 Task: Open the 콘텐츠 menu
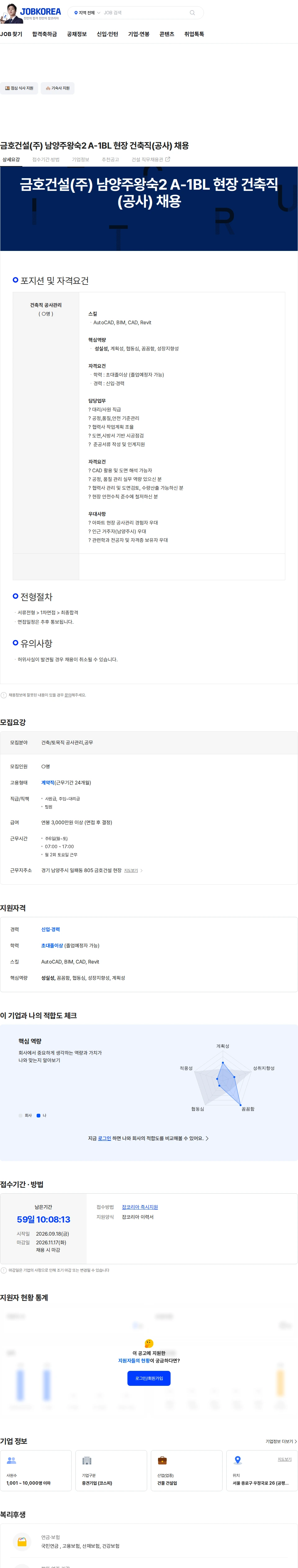[x=167, y=34]
